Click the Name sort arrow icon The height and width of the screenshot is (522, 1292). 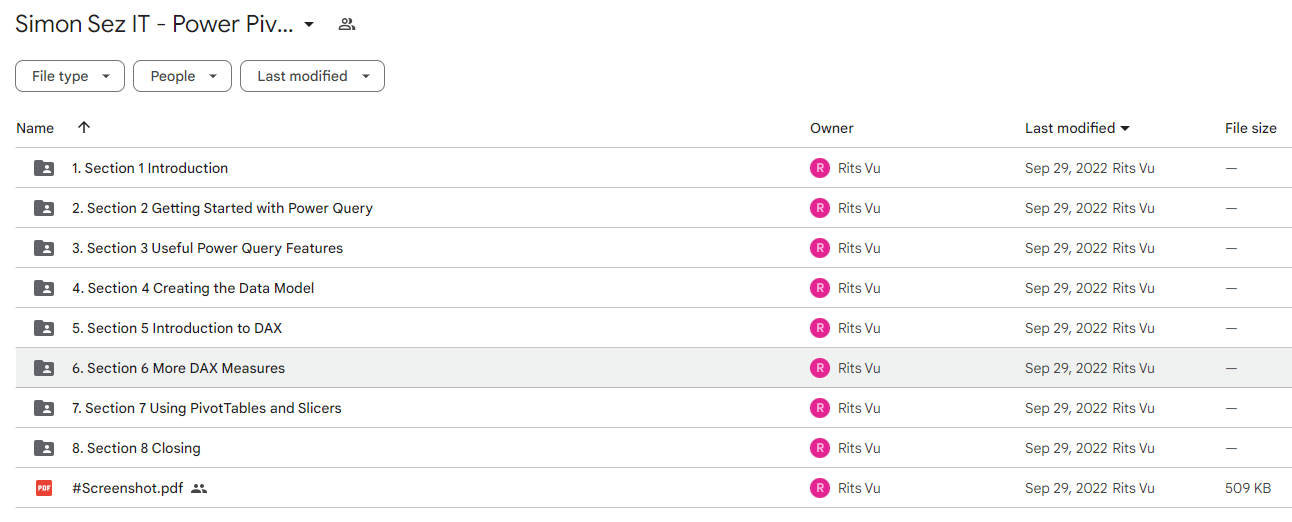(84, 127)
